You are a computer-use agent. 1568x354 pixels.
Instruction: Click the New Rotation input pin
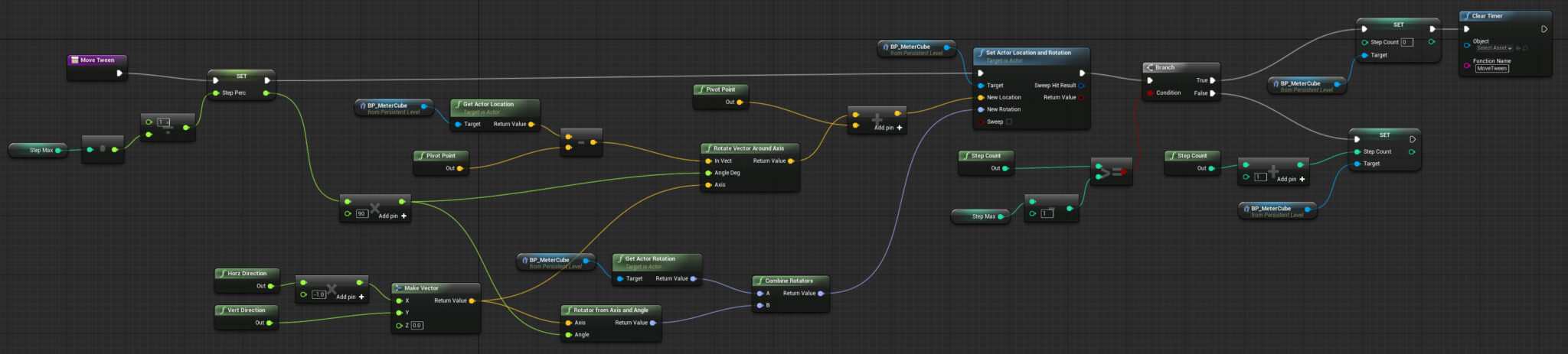pyautogui.click(x=981, y=109)
